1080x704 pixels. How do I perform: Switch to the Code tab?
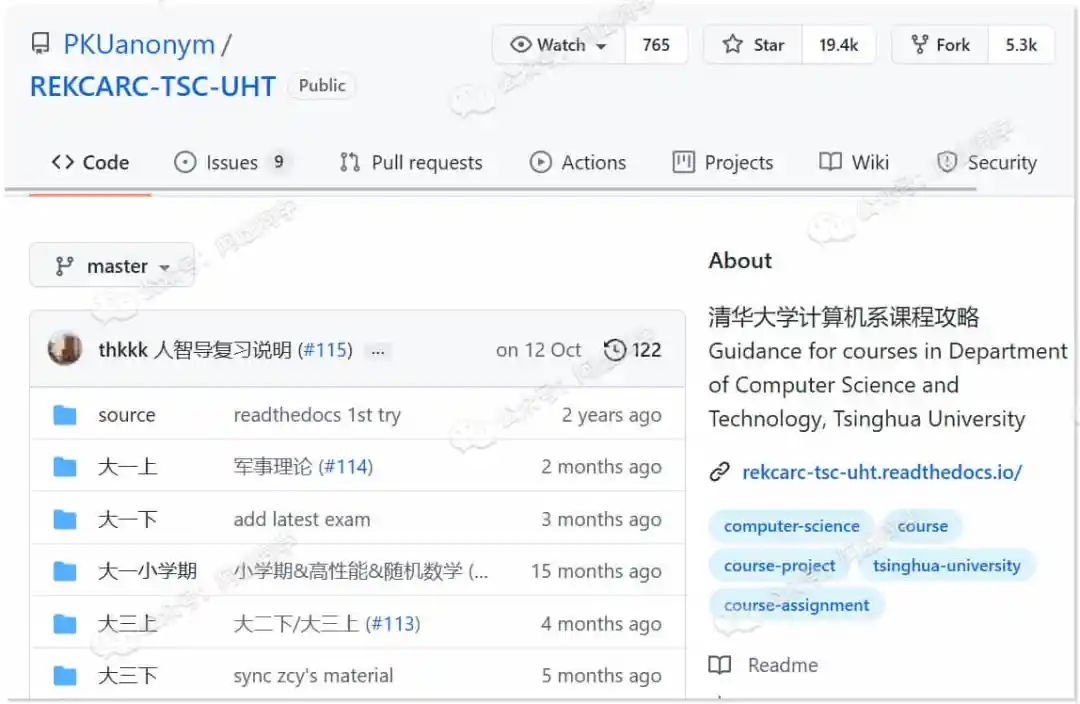coord(90,163)
